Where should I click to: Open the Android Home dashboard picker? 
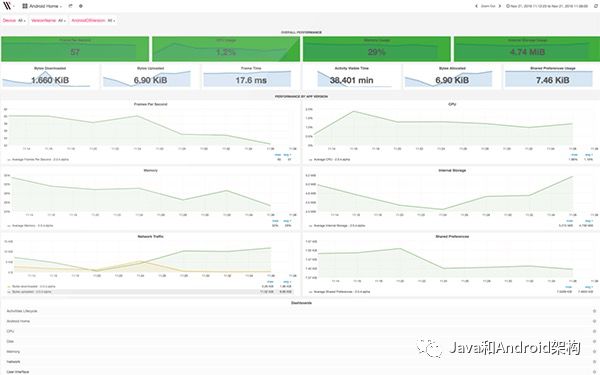pyautogui.click(x=42, y=6)
